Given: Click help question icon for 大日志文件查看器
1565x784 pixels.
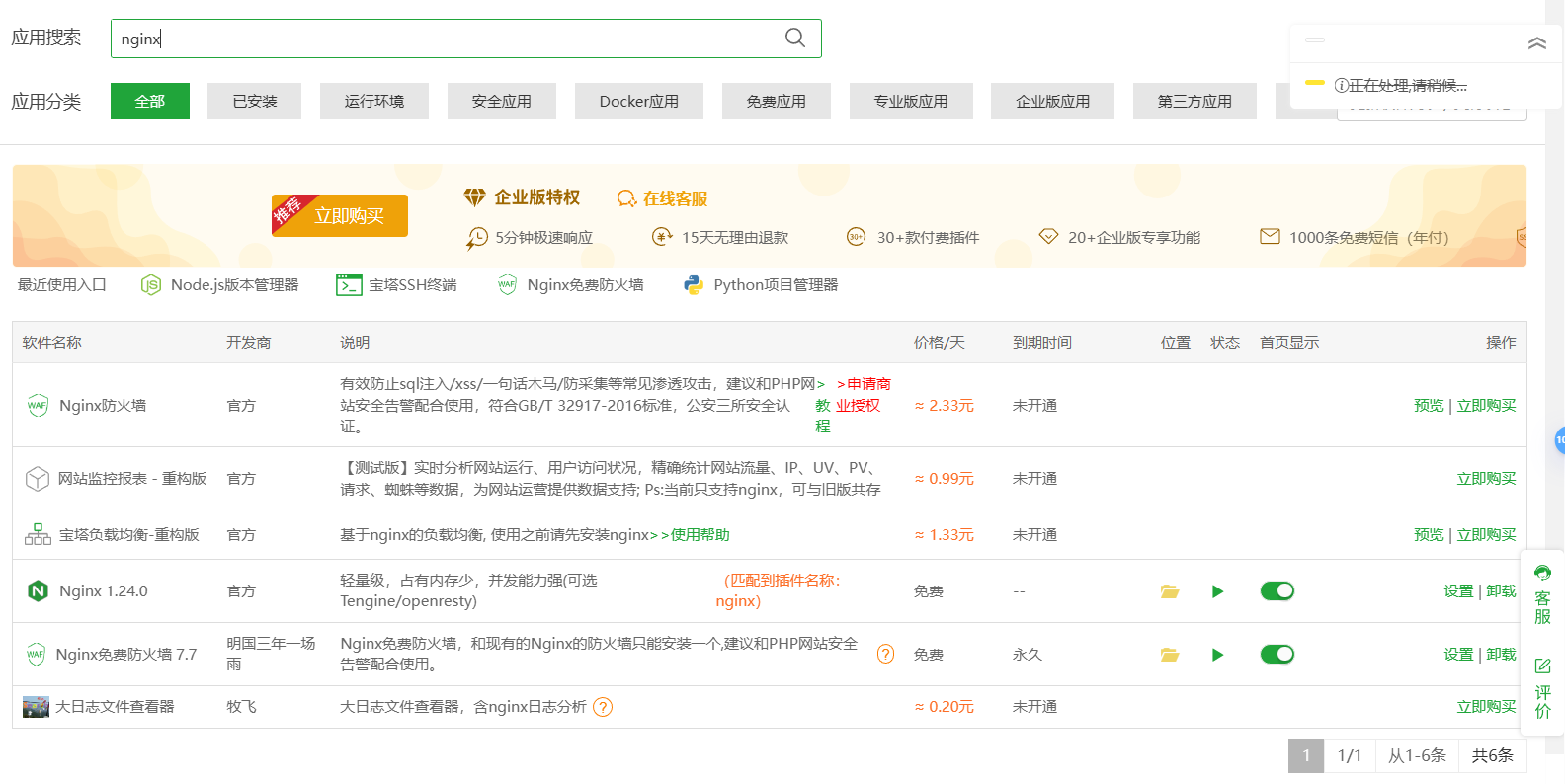Looking at the screenshot, I should (x=603, y=707).
